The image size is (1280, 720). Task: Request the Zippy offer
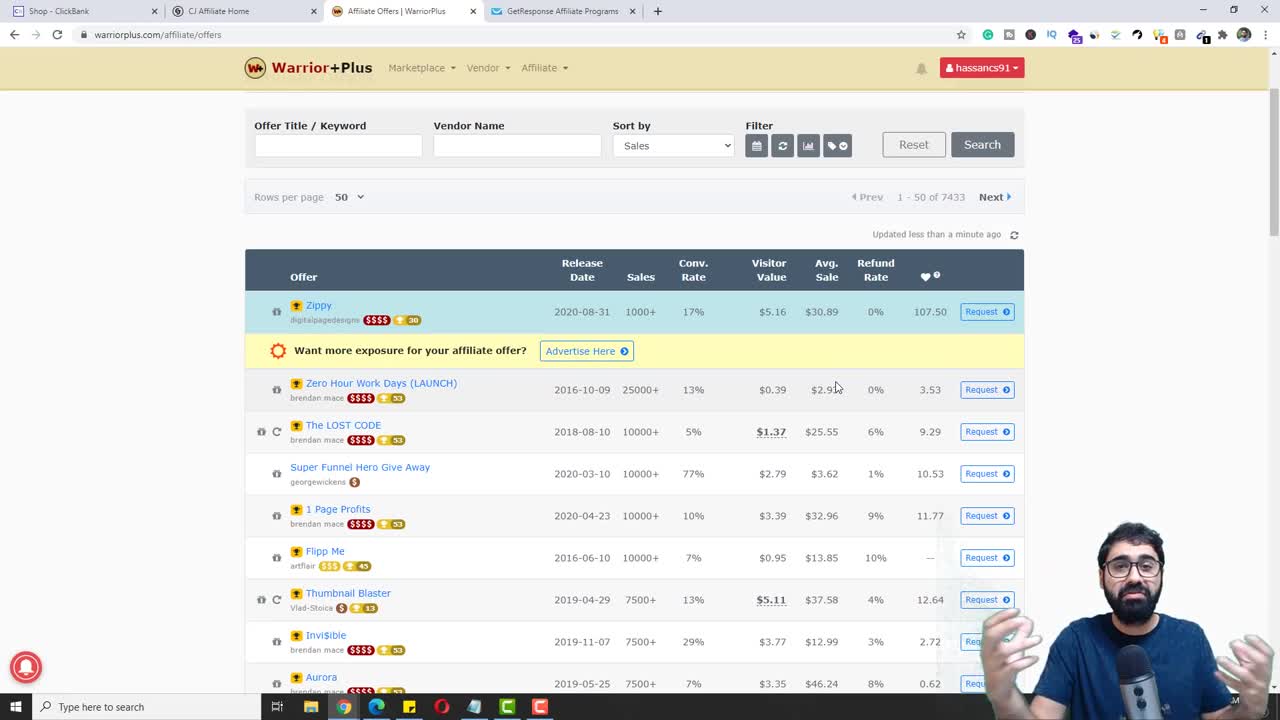click(987, 312)
